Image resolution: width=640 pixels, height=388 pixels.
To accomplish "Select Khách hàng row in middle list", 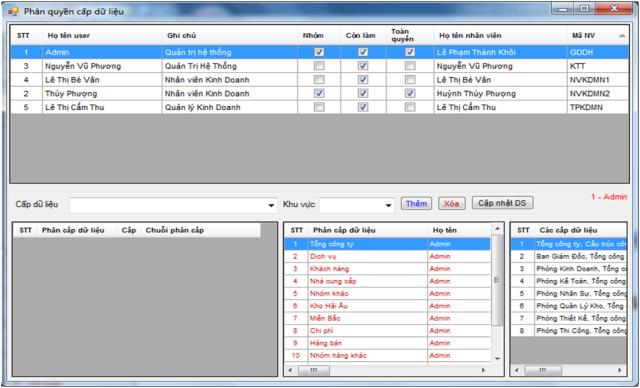I will (x=388, y=268).
